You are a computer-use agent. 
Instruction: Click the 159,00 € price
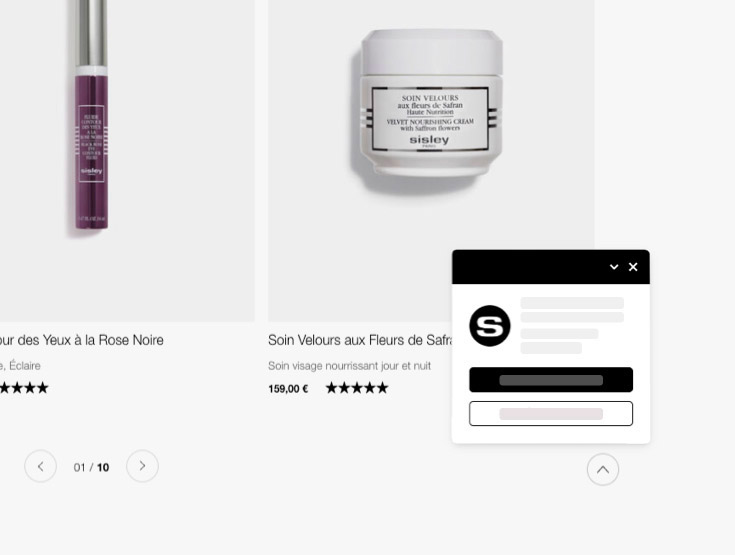[x=288, y=389]
